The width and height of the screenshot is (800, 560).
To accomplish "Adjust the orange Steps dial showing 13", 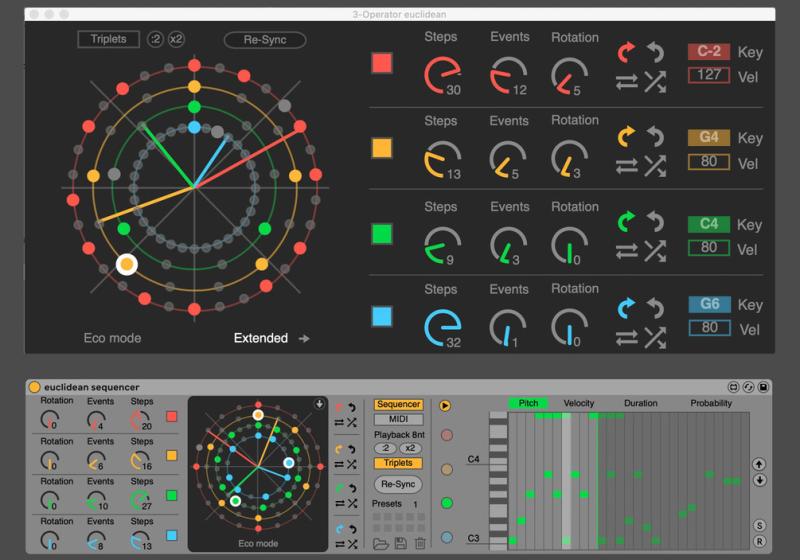I will (442, 160).
